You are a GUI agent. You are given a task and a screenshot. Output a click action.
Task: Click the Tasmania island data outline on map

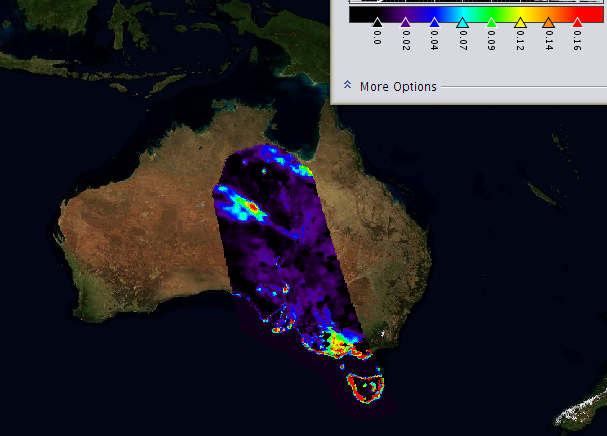pos(365,388)
